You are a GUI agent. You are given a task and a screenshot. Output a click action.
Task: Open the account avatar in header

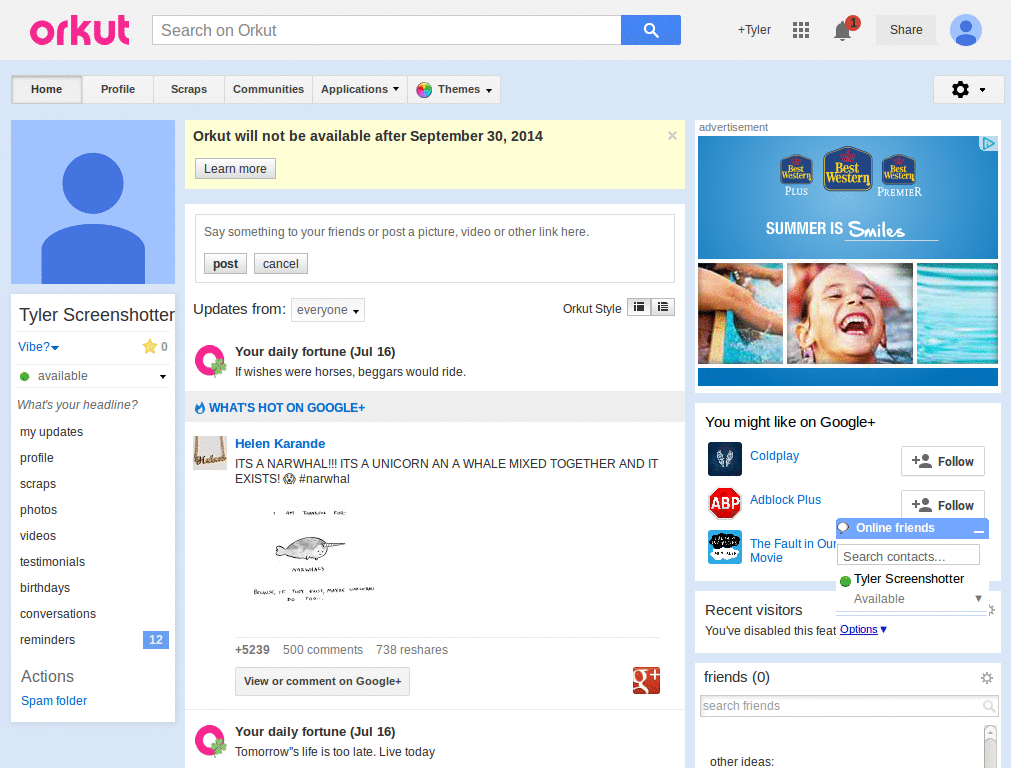(x=965, y=30)
